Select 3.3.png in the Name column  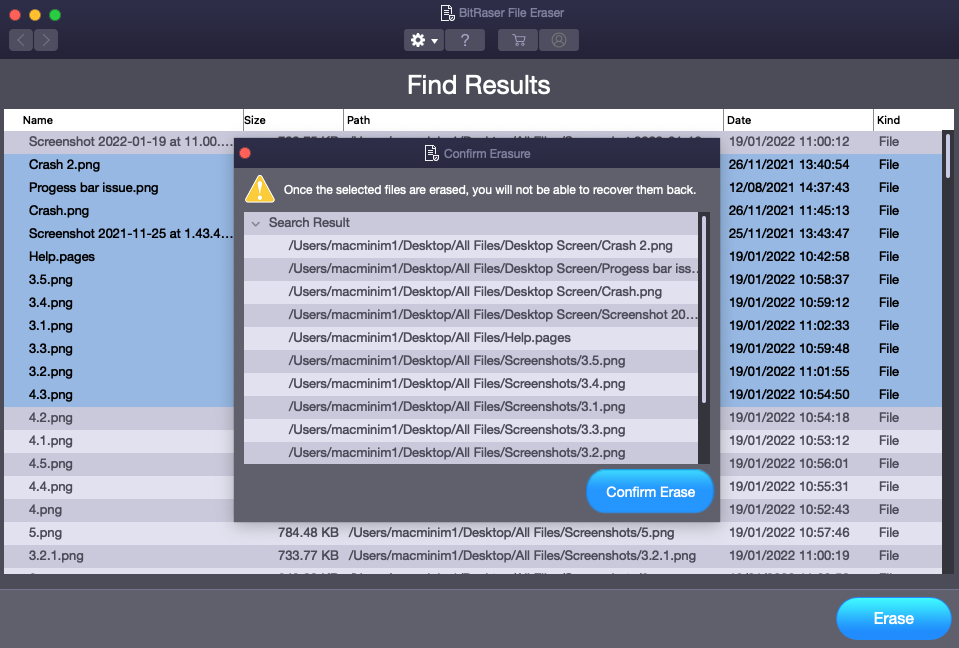click(x=51, y=349)
